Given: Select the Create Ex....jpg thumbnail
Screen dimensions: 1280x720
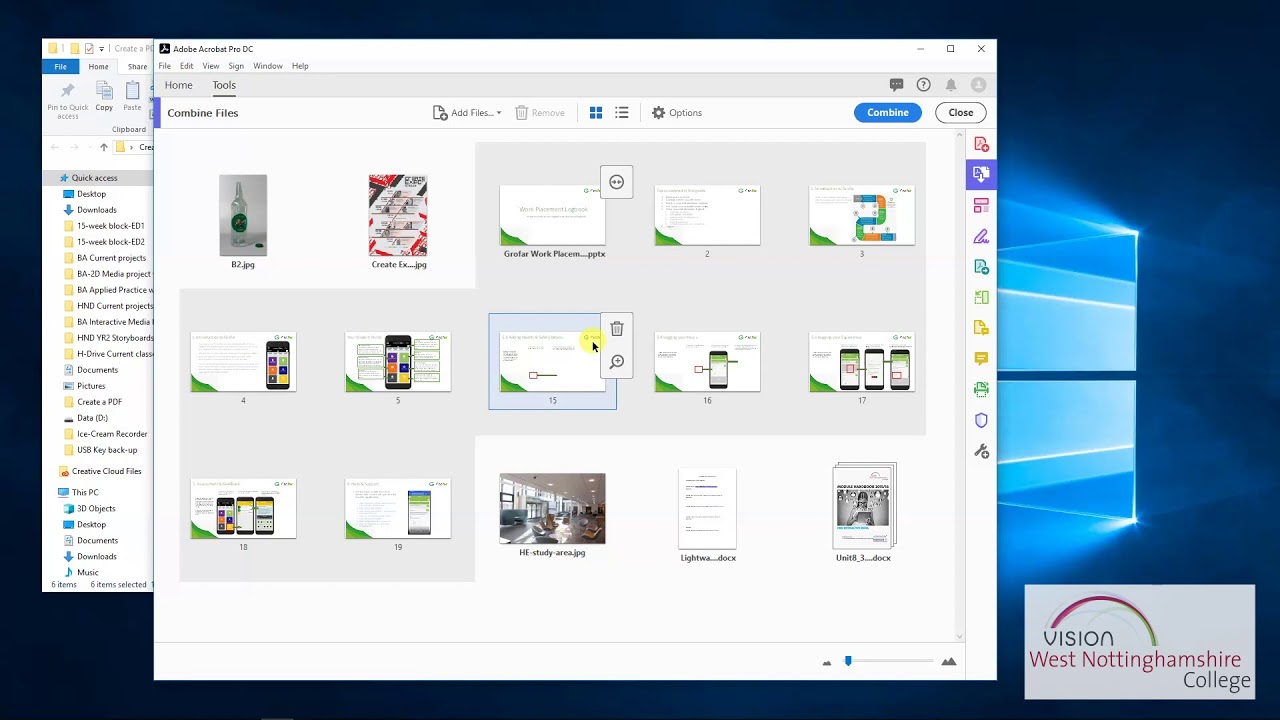Looking at the screenshot, I should pyautogui.click(x=398, y=215).
